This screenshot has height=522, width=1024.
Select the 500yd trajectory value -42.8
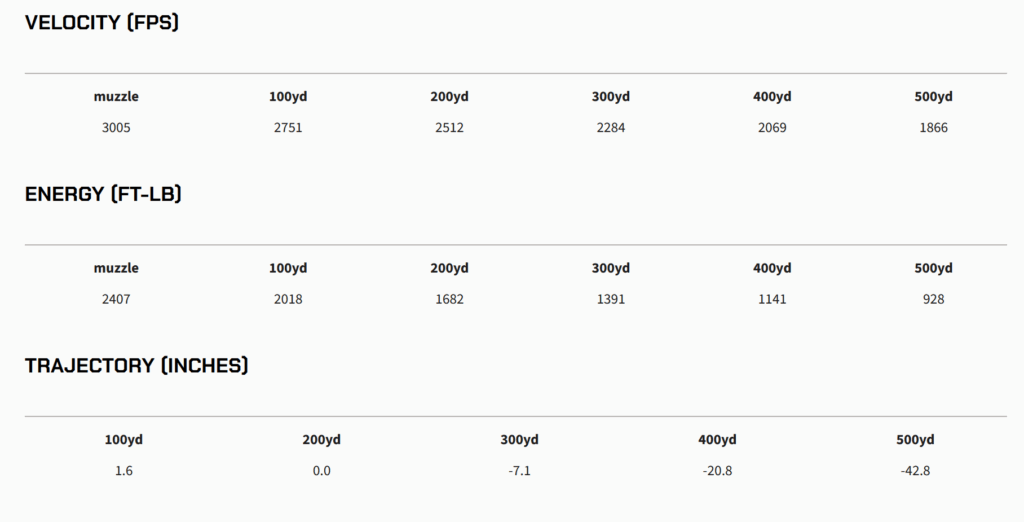click(x=915, y=471)
